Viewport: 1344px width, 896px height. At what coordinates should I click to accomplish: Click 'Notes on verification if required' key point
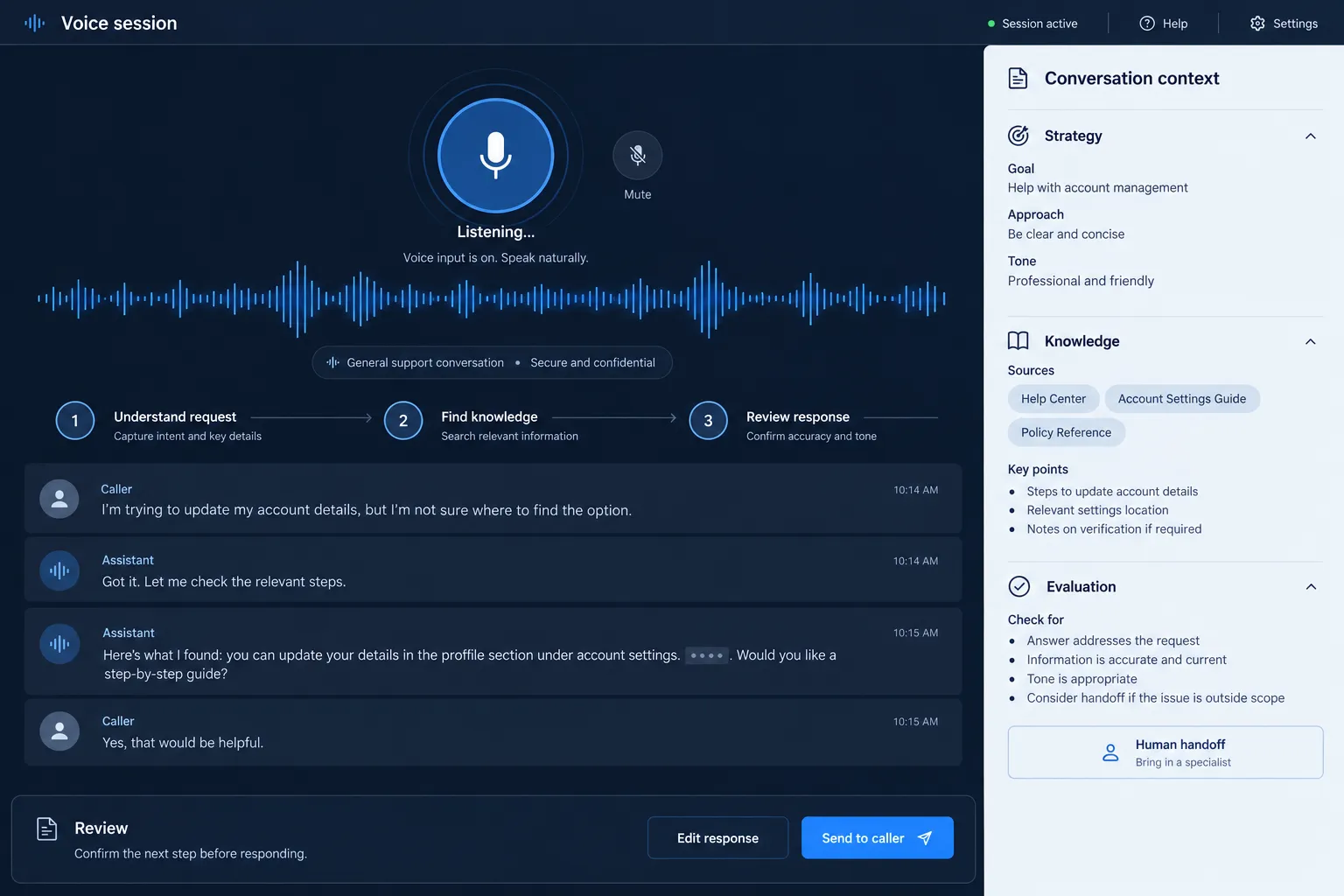coord(1114,529)
